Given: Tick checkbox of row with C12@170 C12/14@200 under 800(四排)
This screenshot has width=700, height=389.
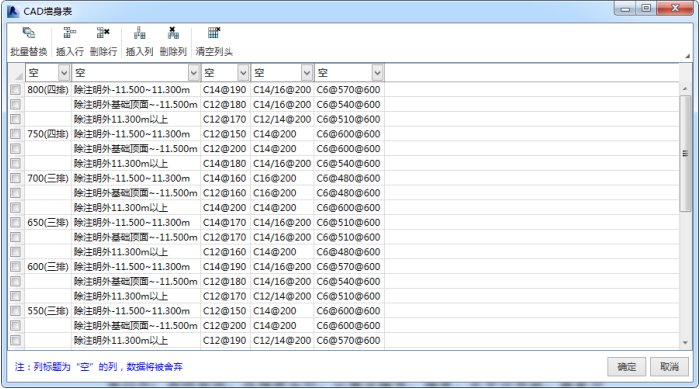Looking at the screenshot, I should click(x=16, y=119).
